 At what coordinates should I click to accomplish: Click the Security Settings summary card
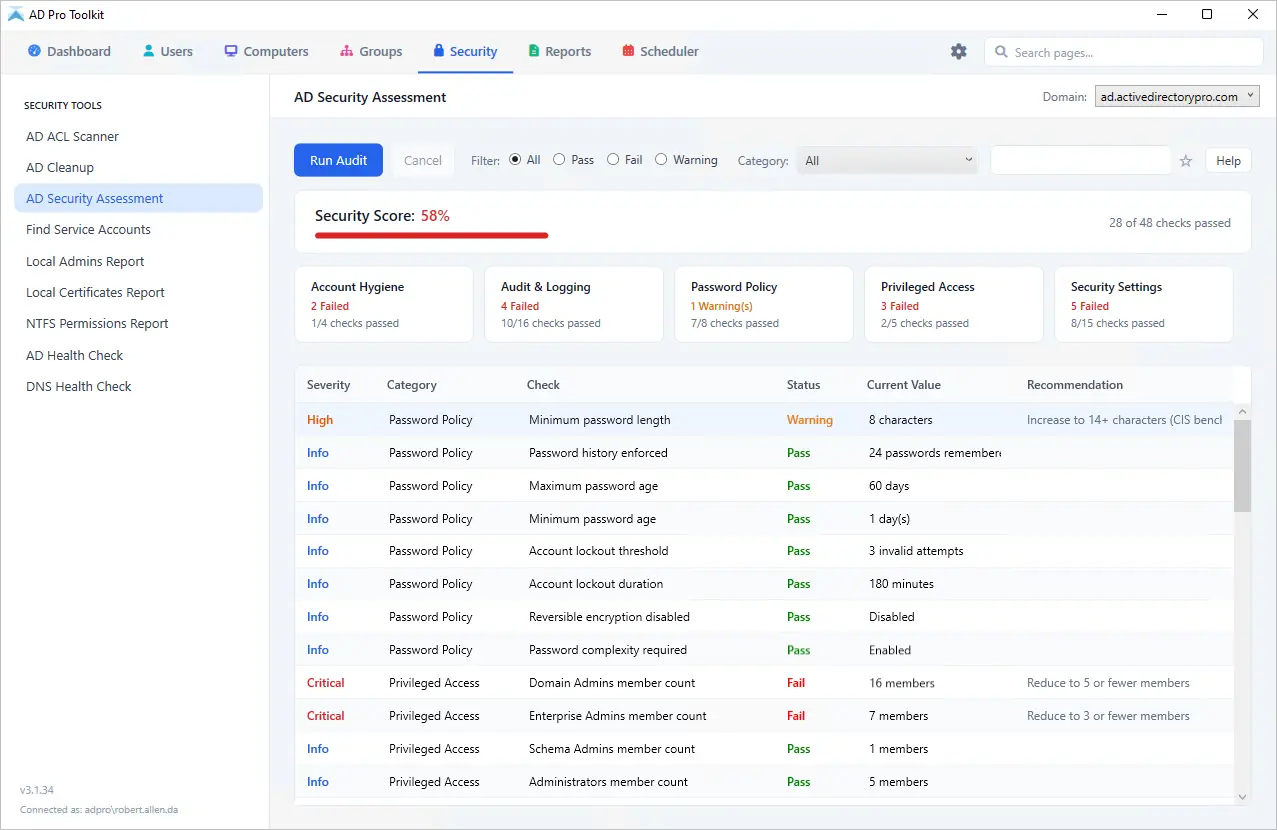click(x=1144, y=304)
